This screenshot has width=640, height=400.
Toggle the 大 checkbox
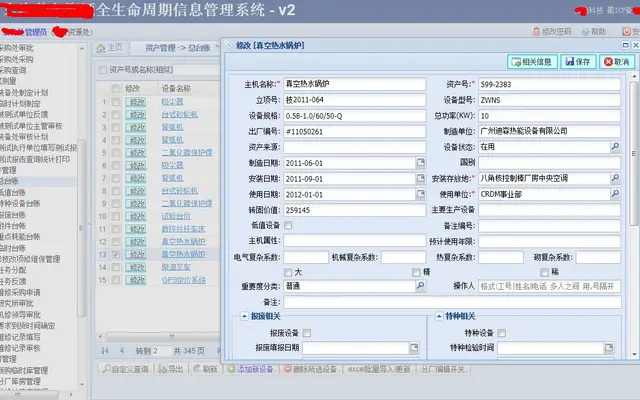(288, 272)
